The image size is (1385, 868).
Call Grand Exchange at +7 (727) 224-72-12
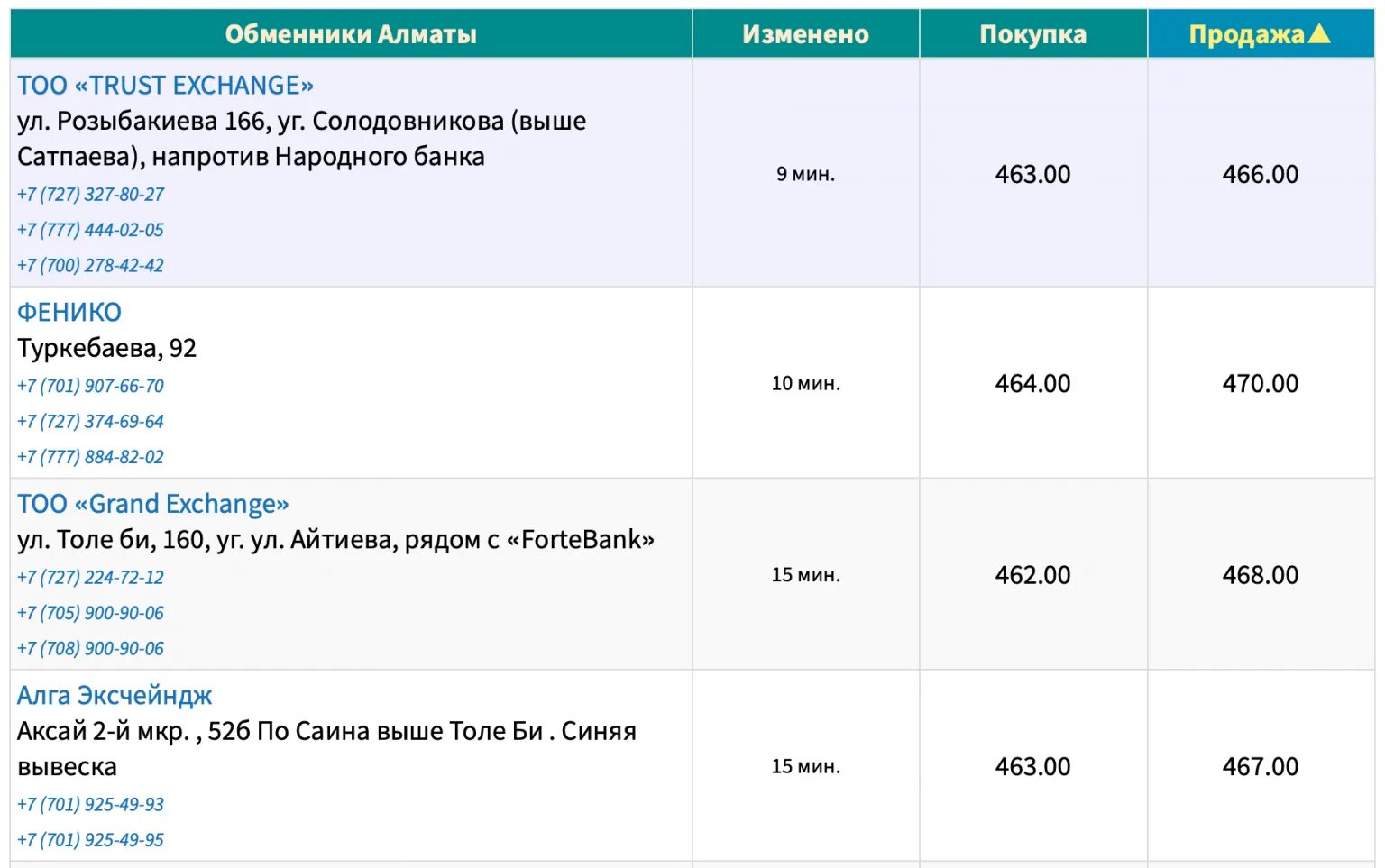click(90, 578)
